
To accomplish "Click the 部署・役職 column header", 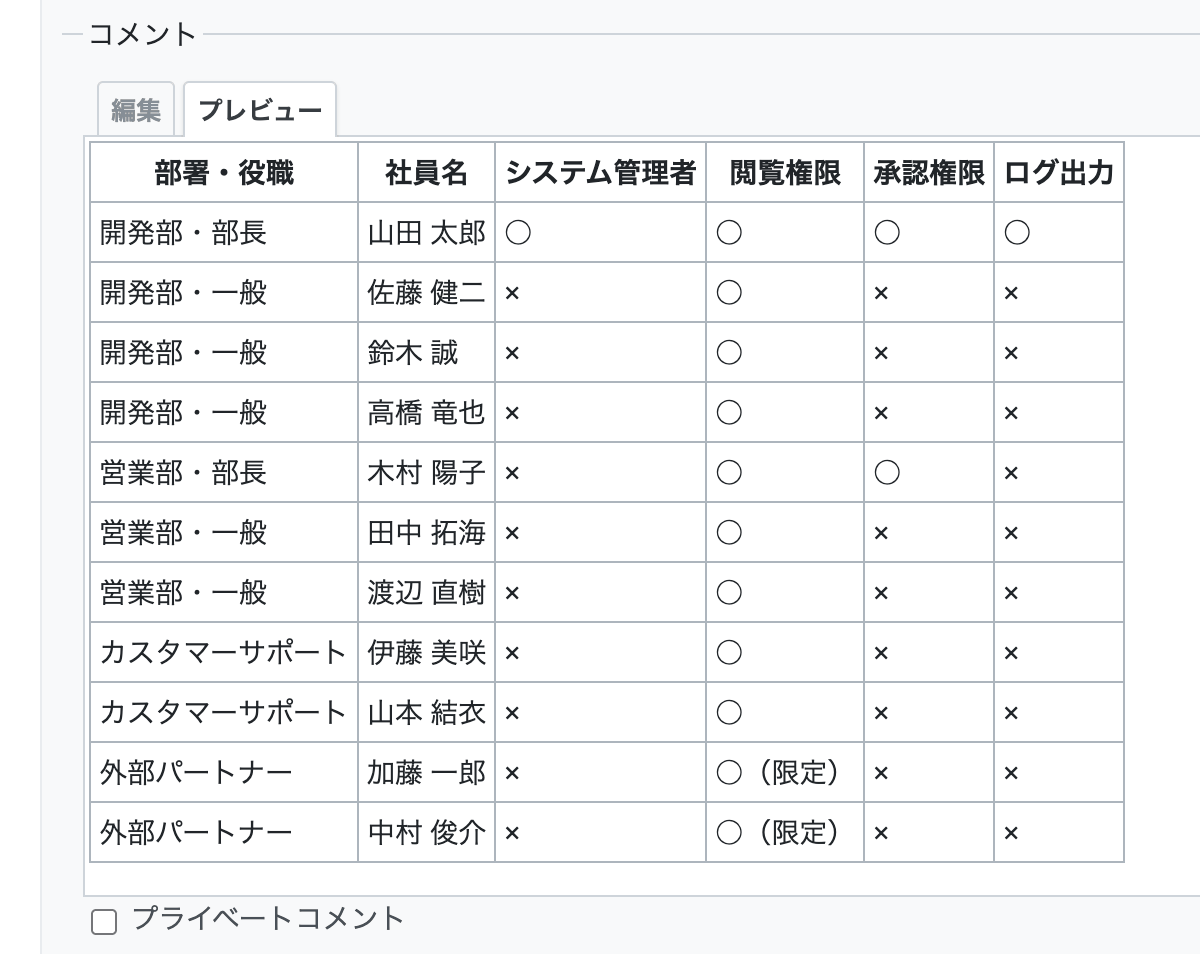I will coord(224,173).
